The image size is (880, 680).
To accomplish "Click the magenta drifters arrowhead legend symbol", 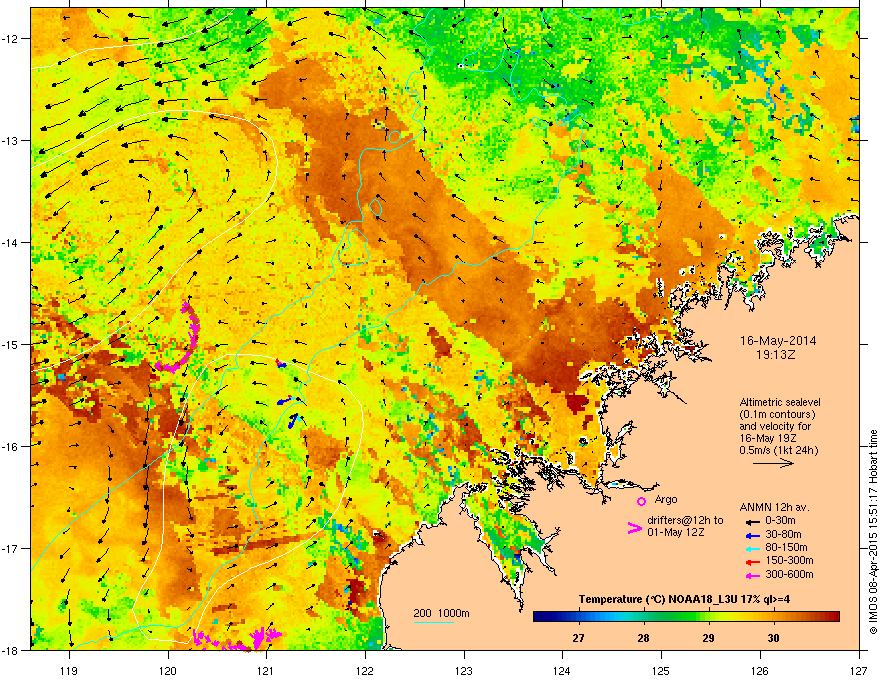I will click(634, 528).
